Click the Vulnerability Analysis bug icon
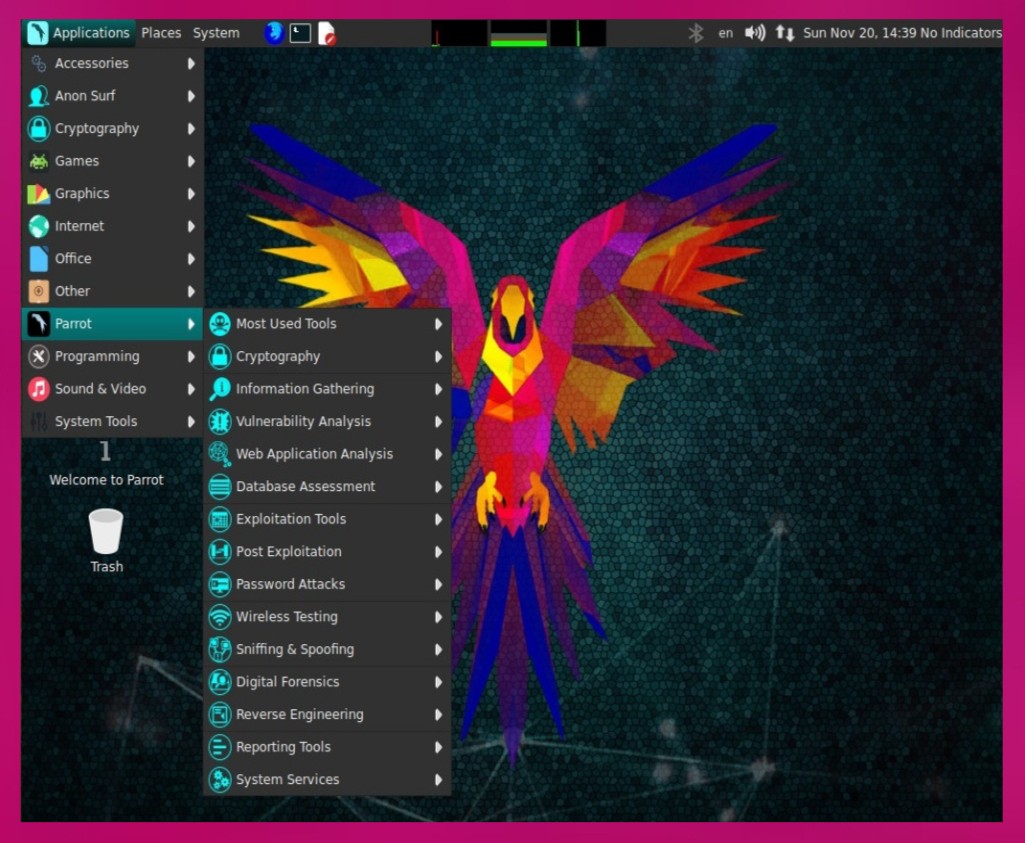Screen dimensions: 1025x843 220,422
